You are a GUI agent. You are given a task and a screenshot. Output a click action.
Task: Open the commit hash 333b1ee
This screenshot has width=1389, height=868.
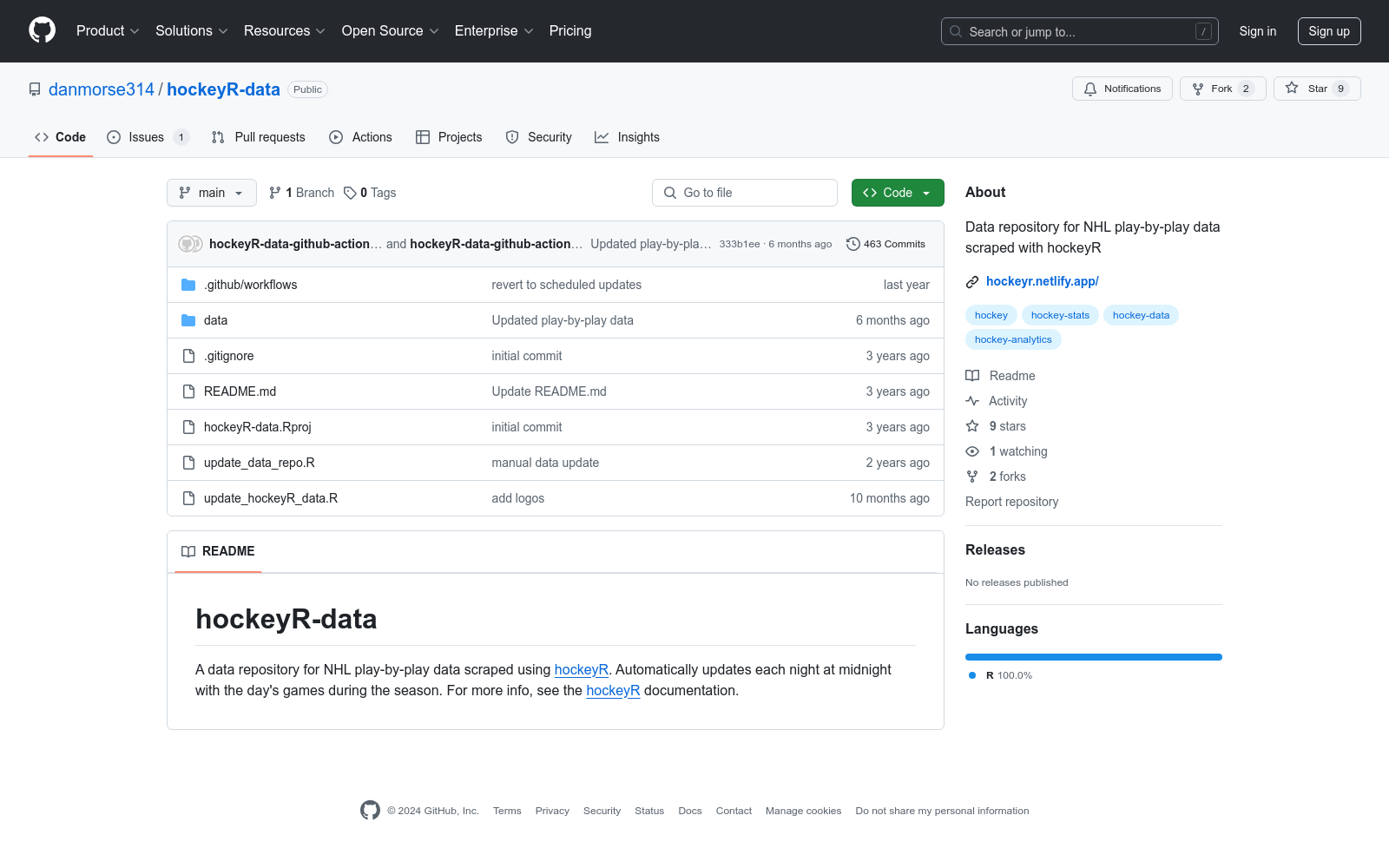tap(740, 244)
